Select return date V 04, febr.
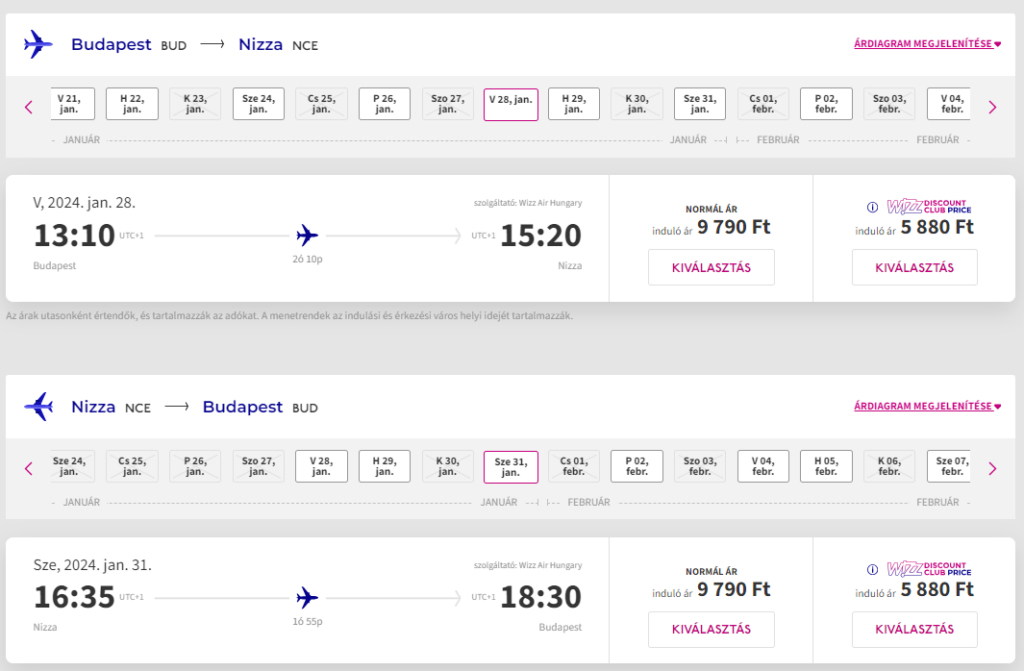 coord(763,466)
